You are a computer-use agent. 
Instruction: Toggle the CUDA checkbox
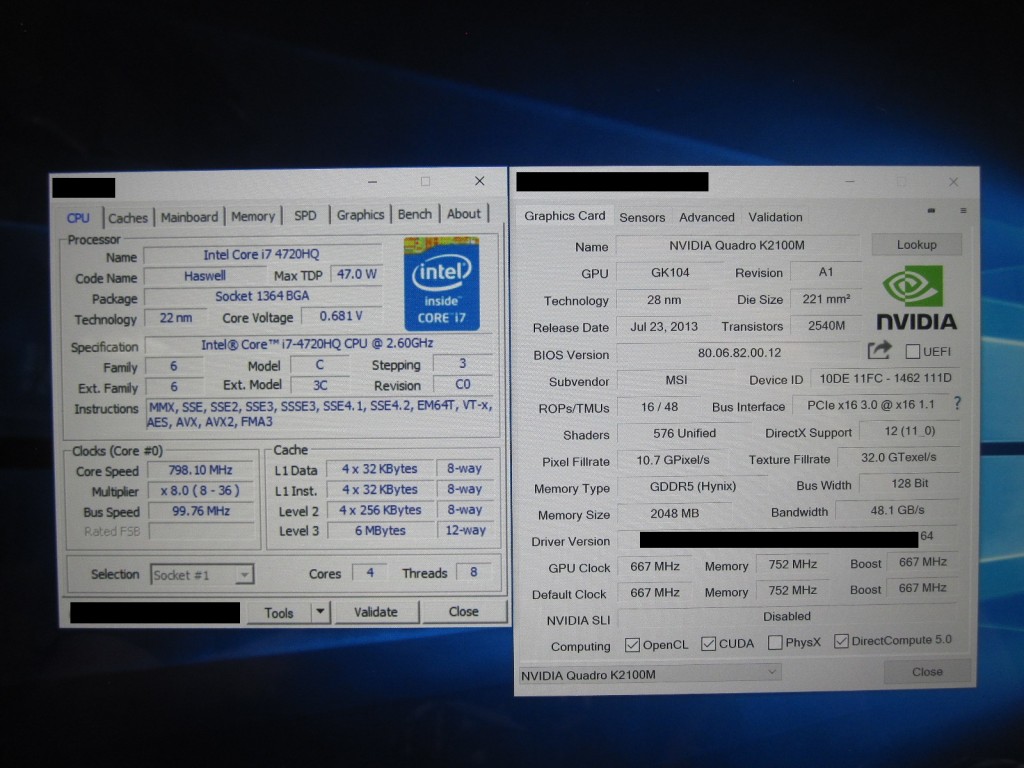[708, 644]
